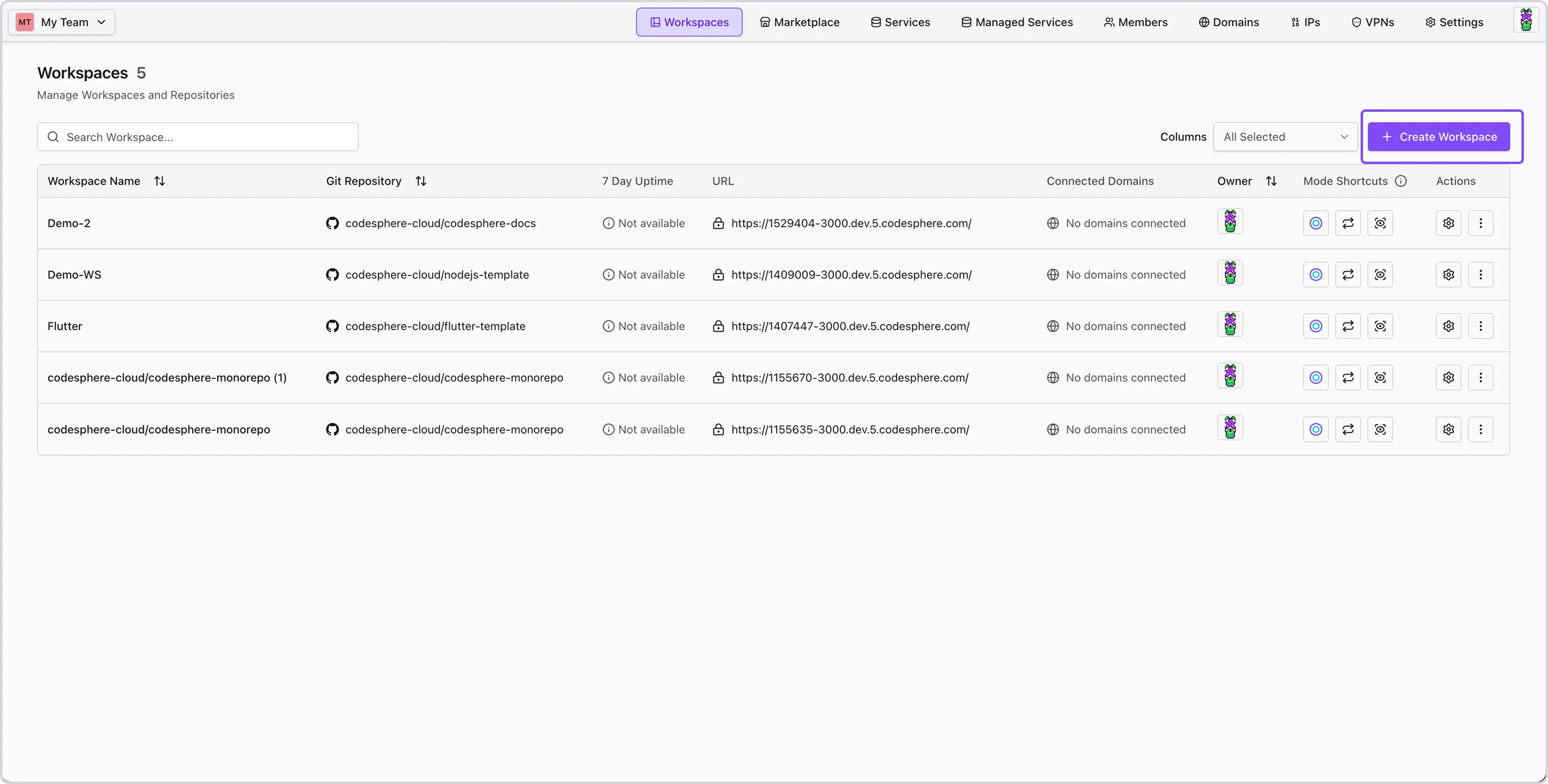The width and height of the screenshot is (1548, 784).
Task: Click the swap arrows shortcut for Demo-2
Action: coord(1348,223)
